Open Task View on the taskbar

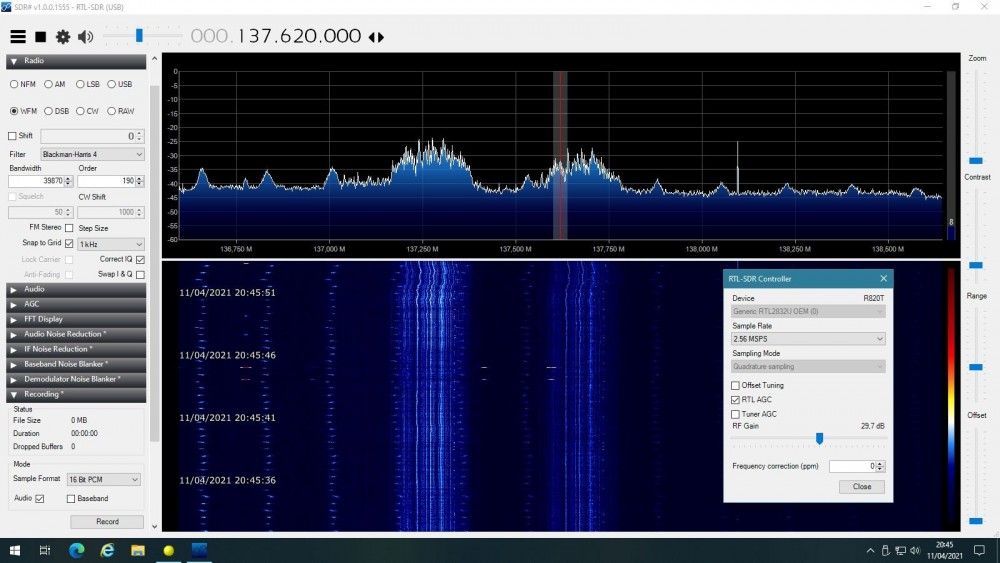pos(45,550)
